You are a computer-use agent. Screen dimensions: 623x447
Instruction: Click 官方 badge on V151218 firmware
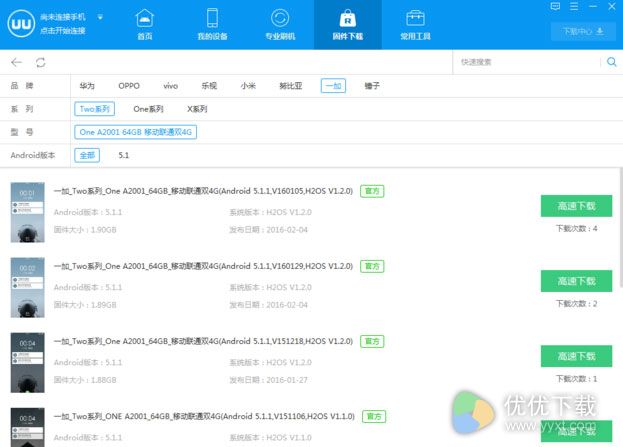[x=372, y=341]
